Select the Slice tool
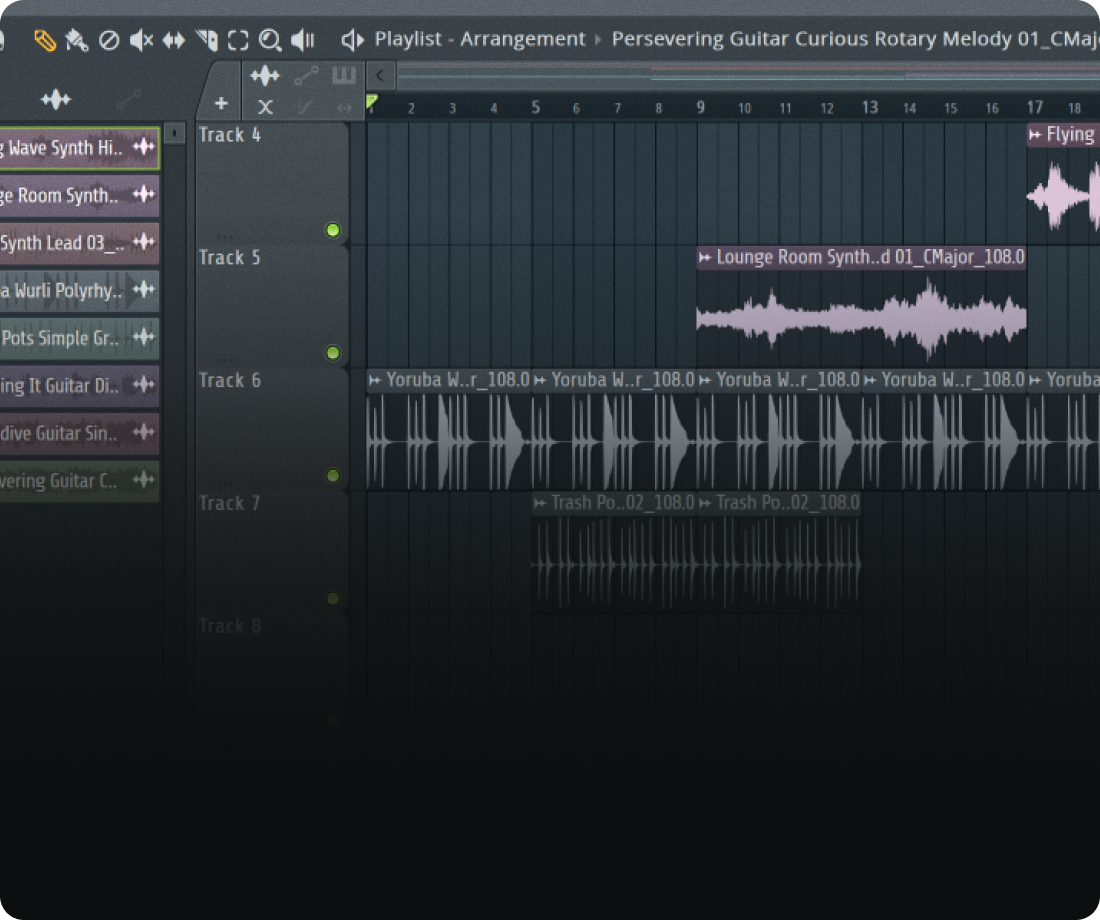Viewport: 1100px width, 920px height. coord(207,40)
